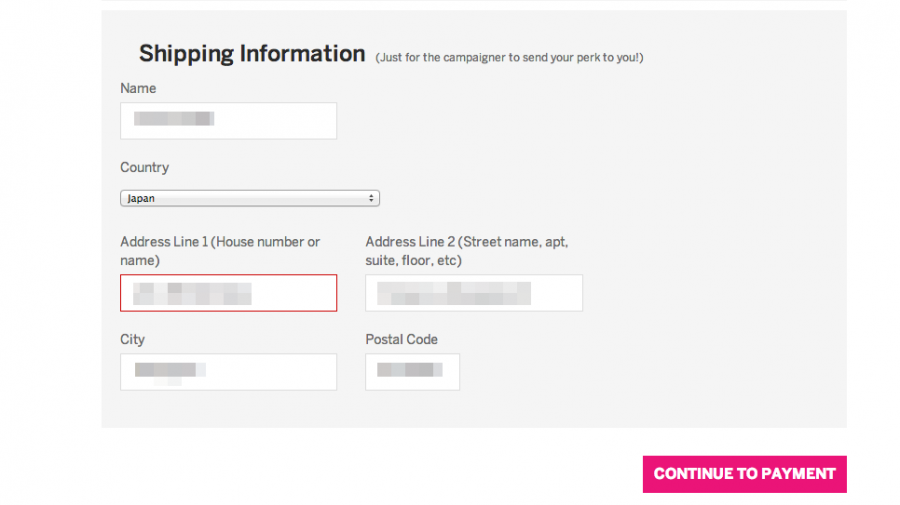Viewport: 900px width, 505px height.
Task: Click the blurred value in Postal Code
Action: point(410,370)
